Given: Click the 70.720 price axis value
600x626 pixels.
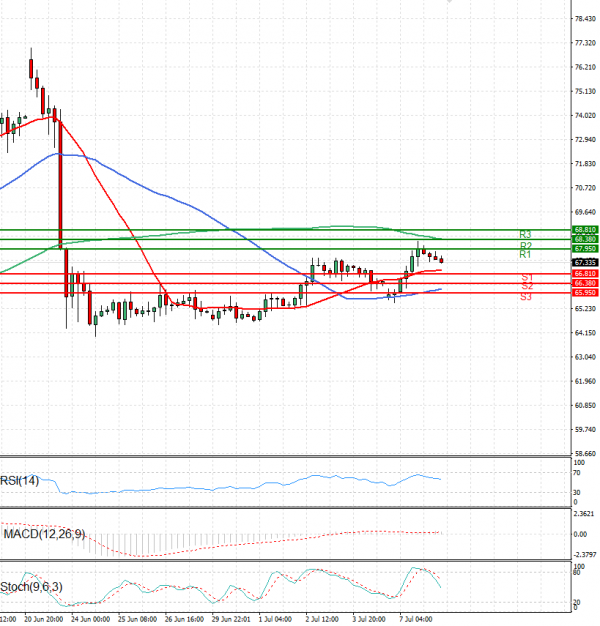Looking at the screenshot, I should coord(585,188).
